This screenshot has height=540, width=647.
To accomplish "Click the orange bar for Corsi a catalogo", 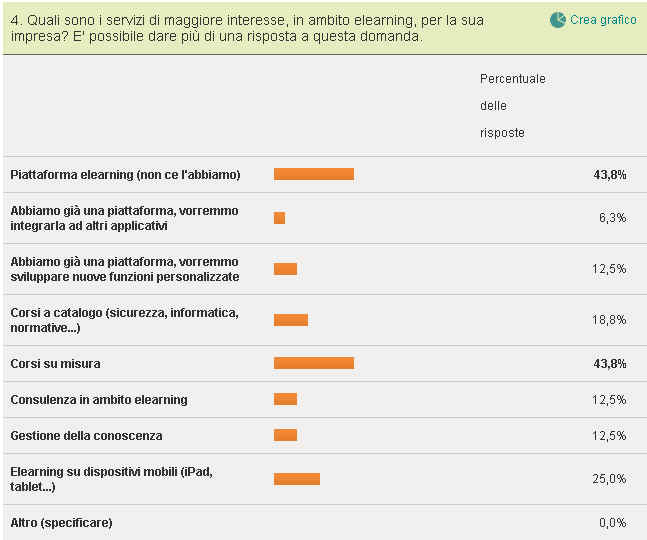I will tap(291, 320).
